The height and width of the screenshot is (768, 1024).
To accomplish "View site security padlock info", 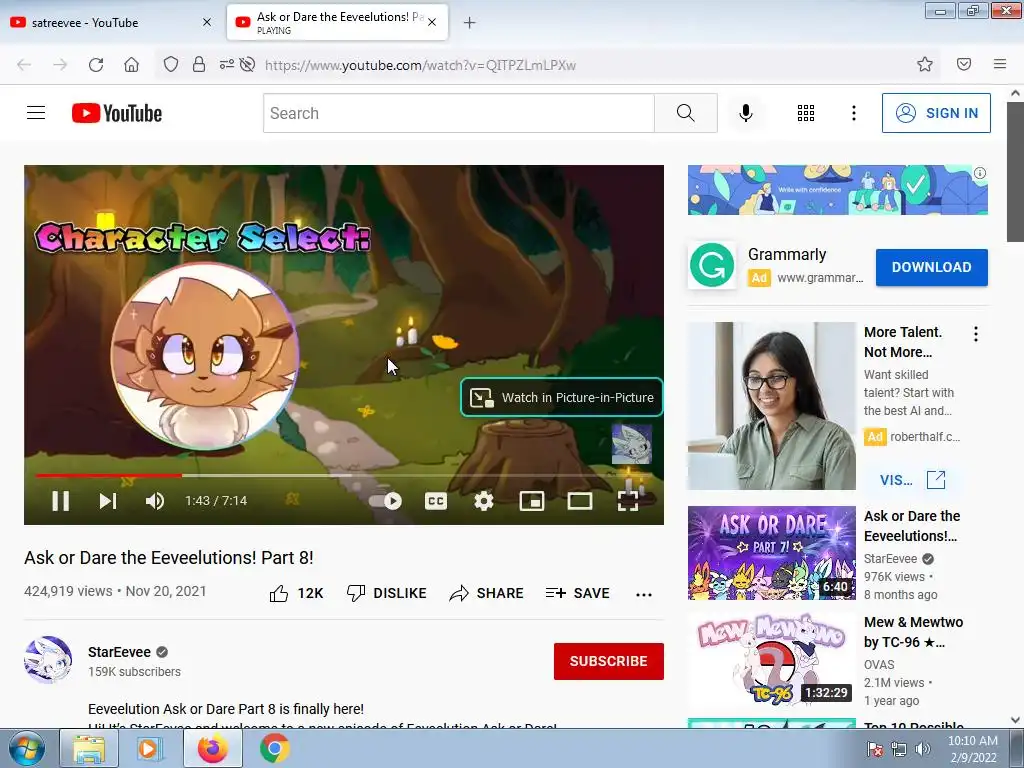I will pos(199,65).
